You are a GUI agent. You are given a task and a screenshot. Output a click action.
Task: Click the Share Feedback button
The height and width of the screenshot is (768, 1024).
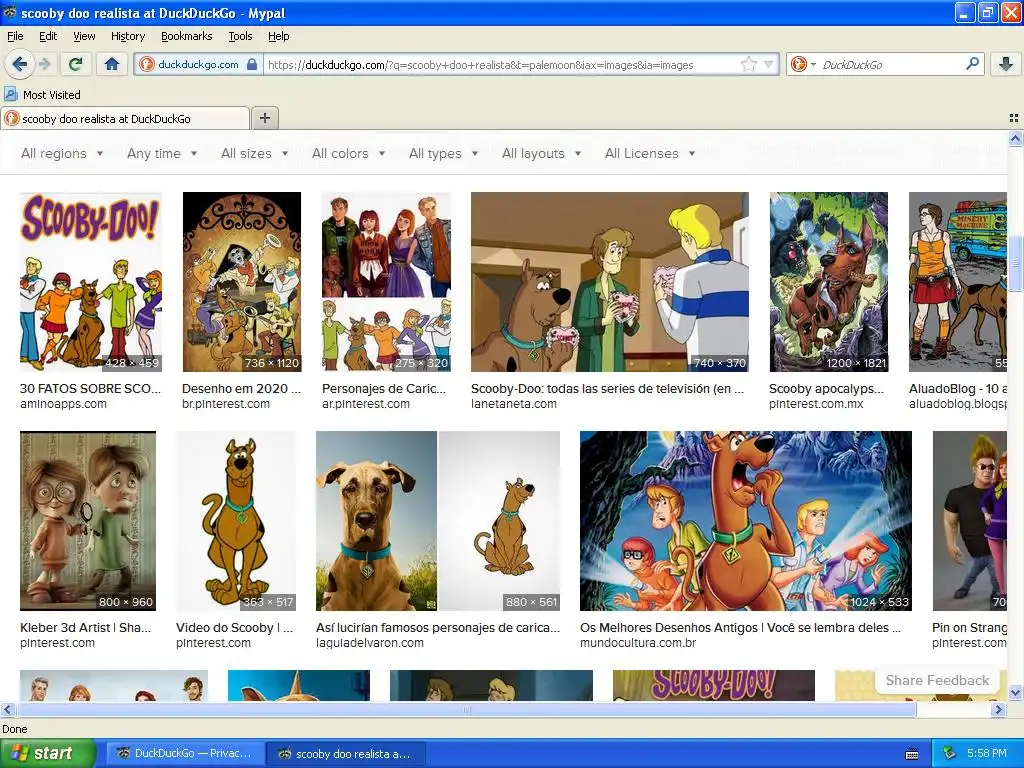pyautogui.click(x=937, y=680)
